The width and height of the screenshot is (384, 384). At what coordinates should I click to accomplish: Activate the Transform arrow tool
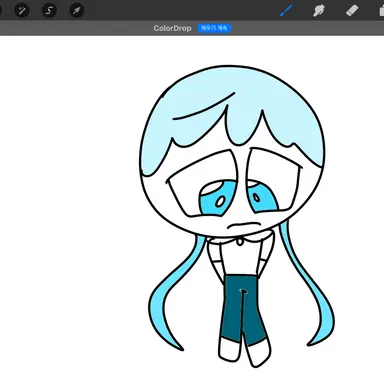point(76,11)
